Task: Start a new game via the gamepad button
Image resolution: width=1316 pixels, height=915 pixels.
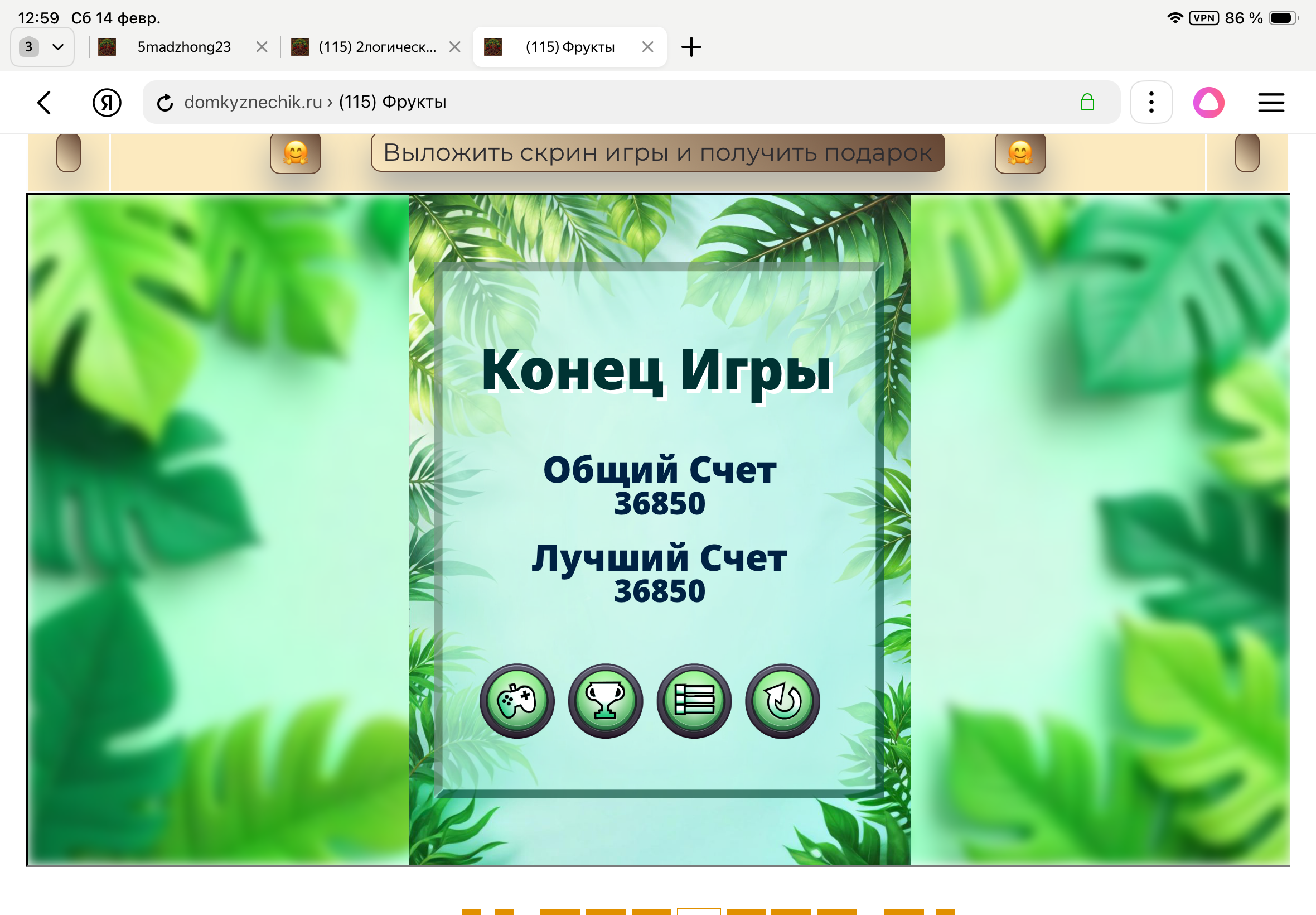Action: tap(516, 701)
